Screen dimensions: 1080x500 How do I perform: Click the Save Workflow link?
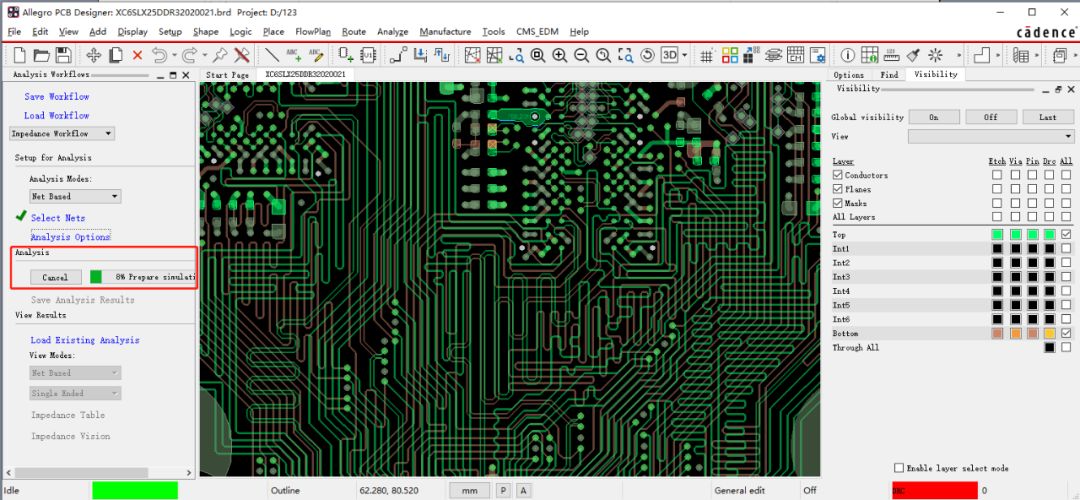pyautogui.click(x=56, y=96)
